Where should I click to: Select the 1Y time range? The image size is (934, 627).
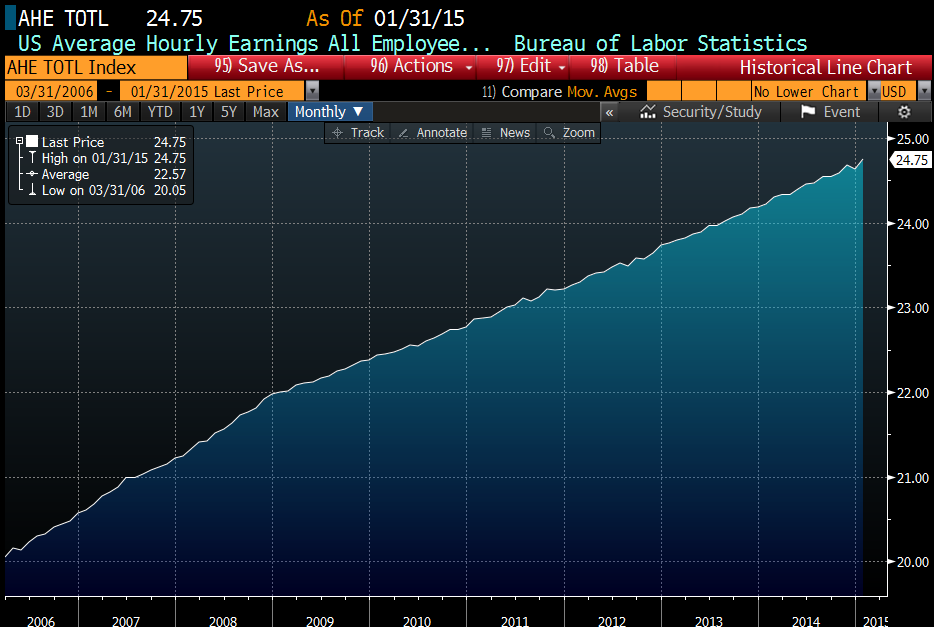(x=197, y=112)
